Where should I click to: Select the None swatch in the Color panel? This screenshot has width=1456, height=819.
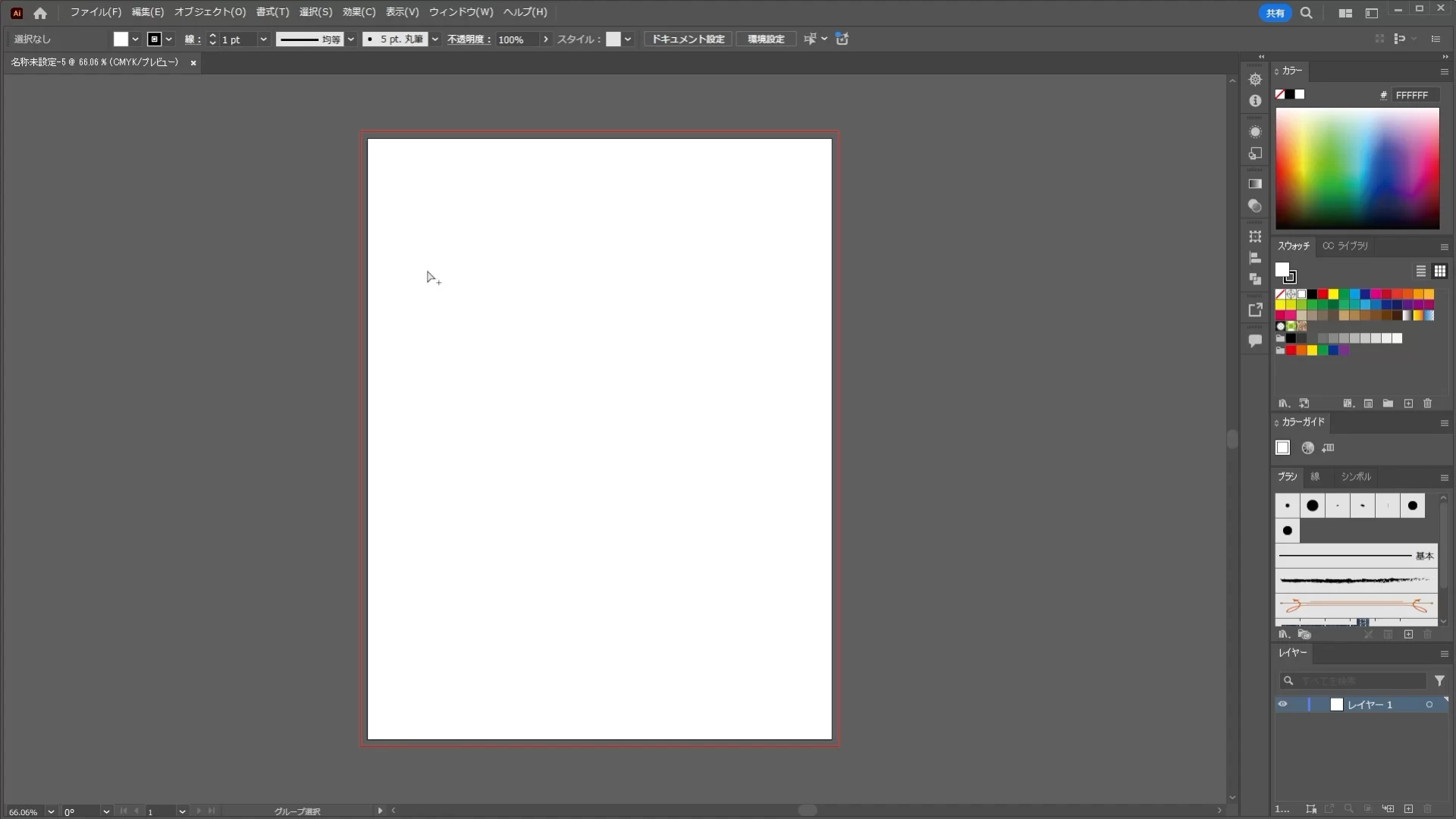[1280, 94]
